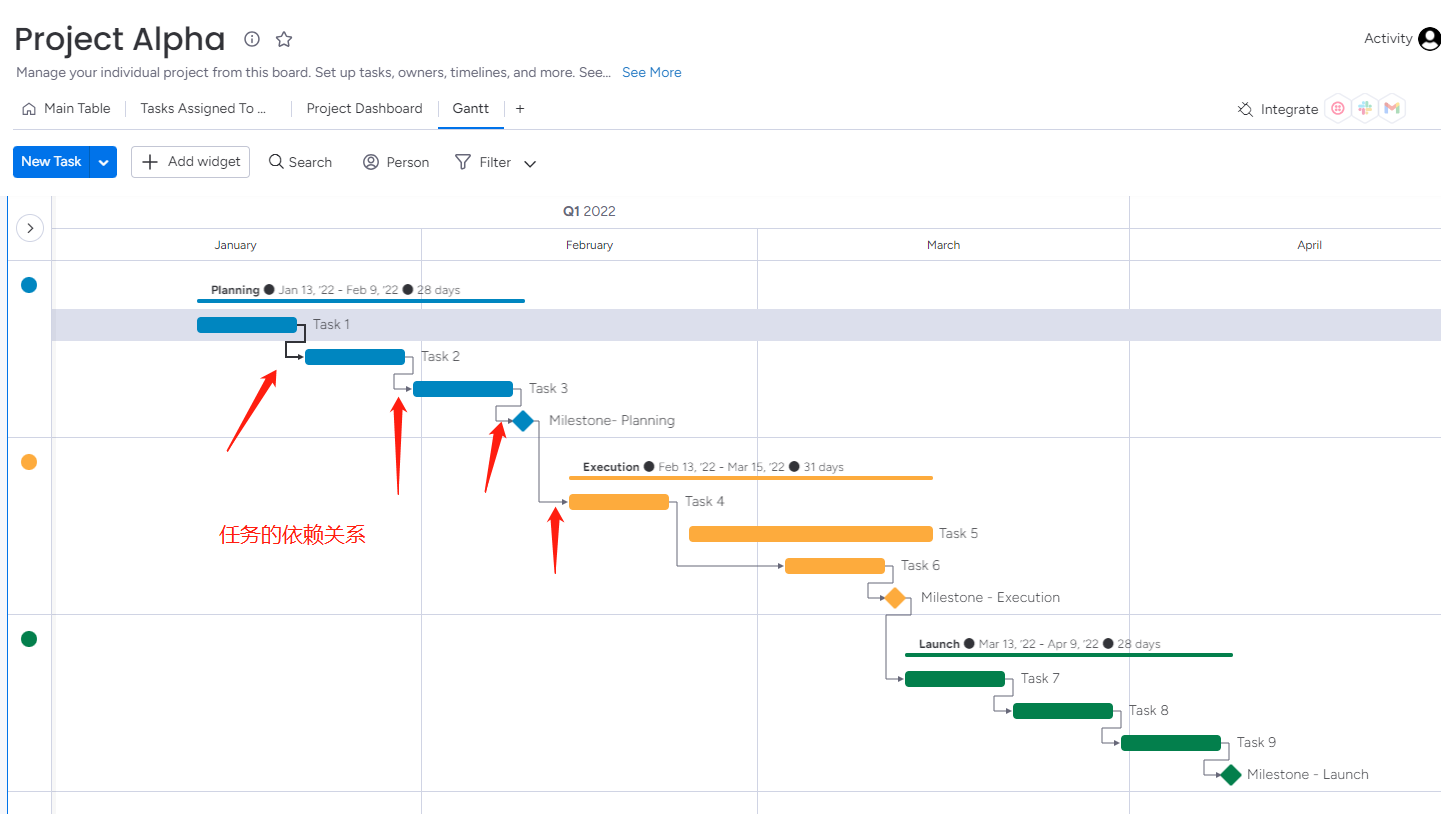This screenshot has width=1441, height=814.
Task: Click the orange Execution group color dot
Action: 29,462
